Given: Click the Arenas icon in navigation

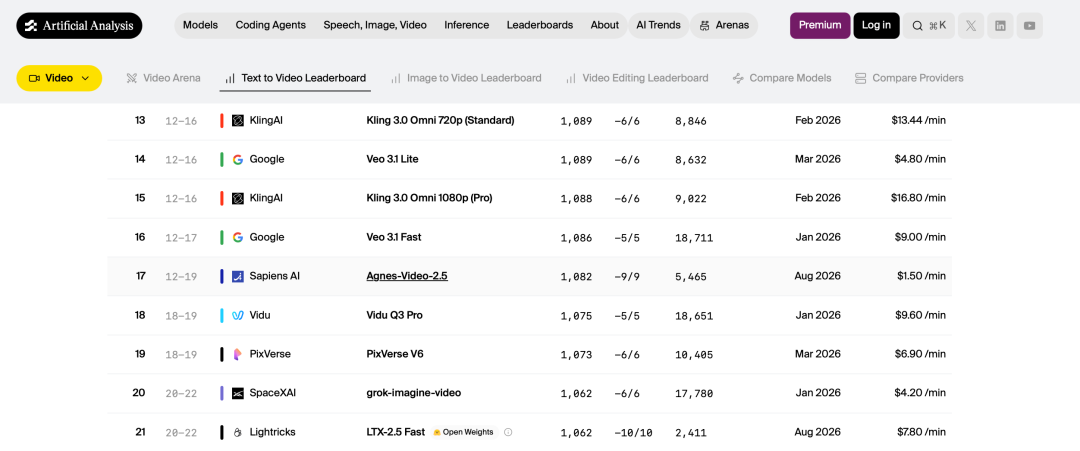Looking at the screenshot, I should [704, 25].
